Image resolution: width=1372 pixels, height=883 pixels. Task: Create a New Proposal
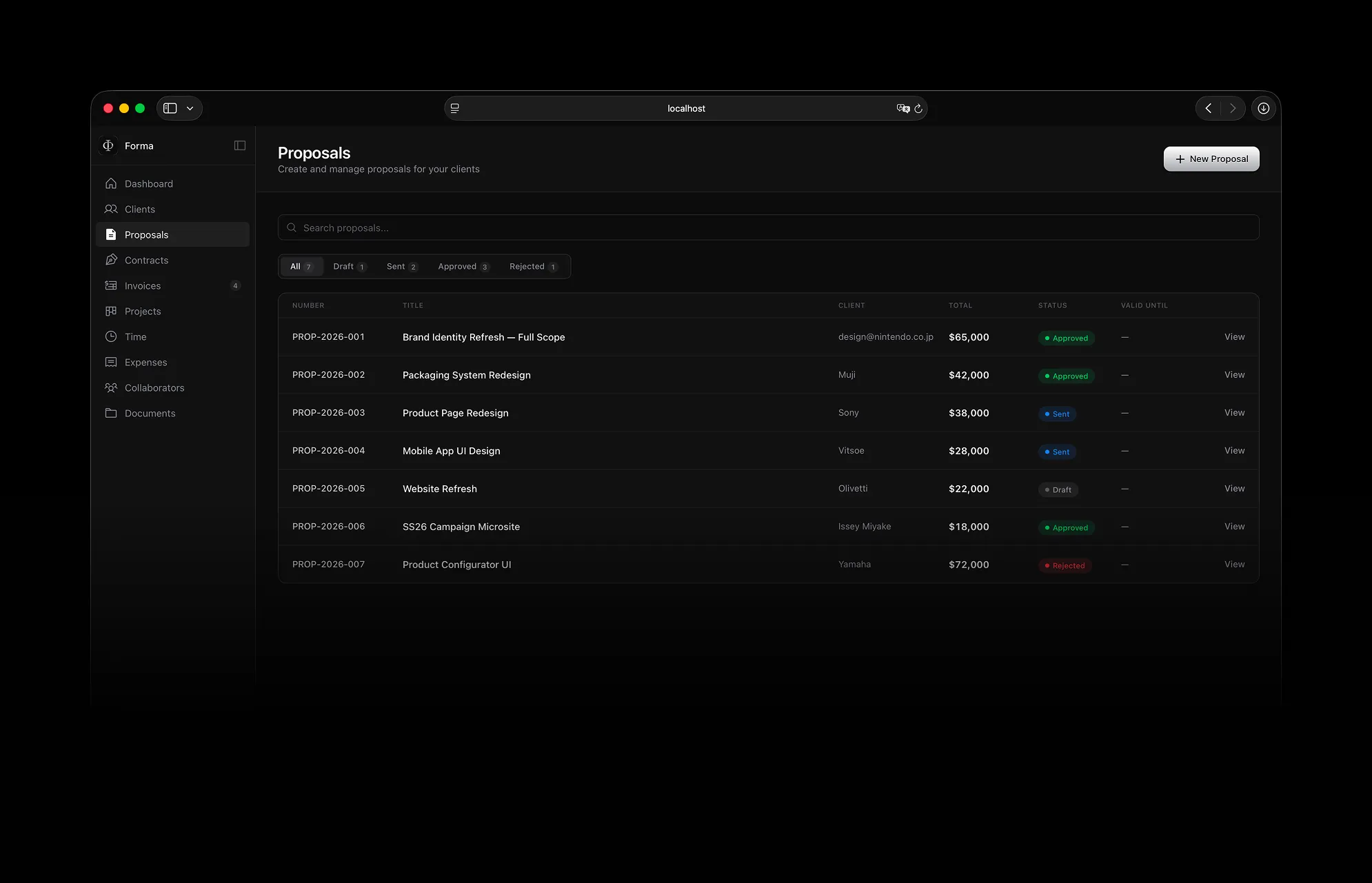[x=1211, y=159]
